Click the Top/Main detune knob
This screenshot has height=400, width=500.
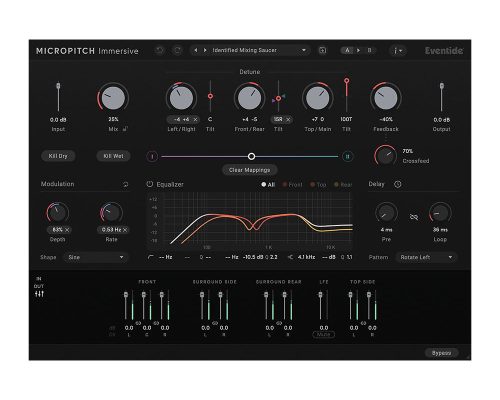(318, 98)
